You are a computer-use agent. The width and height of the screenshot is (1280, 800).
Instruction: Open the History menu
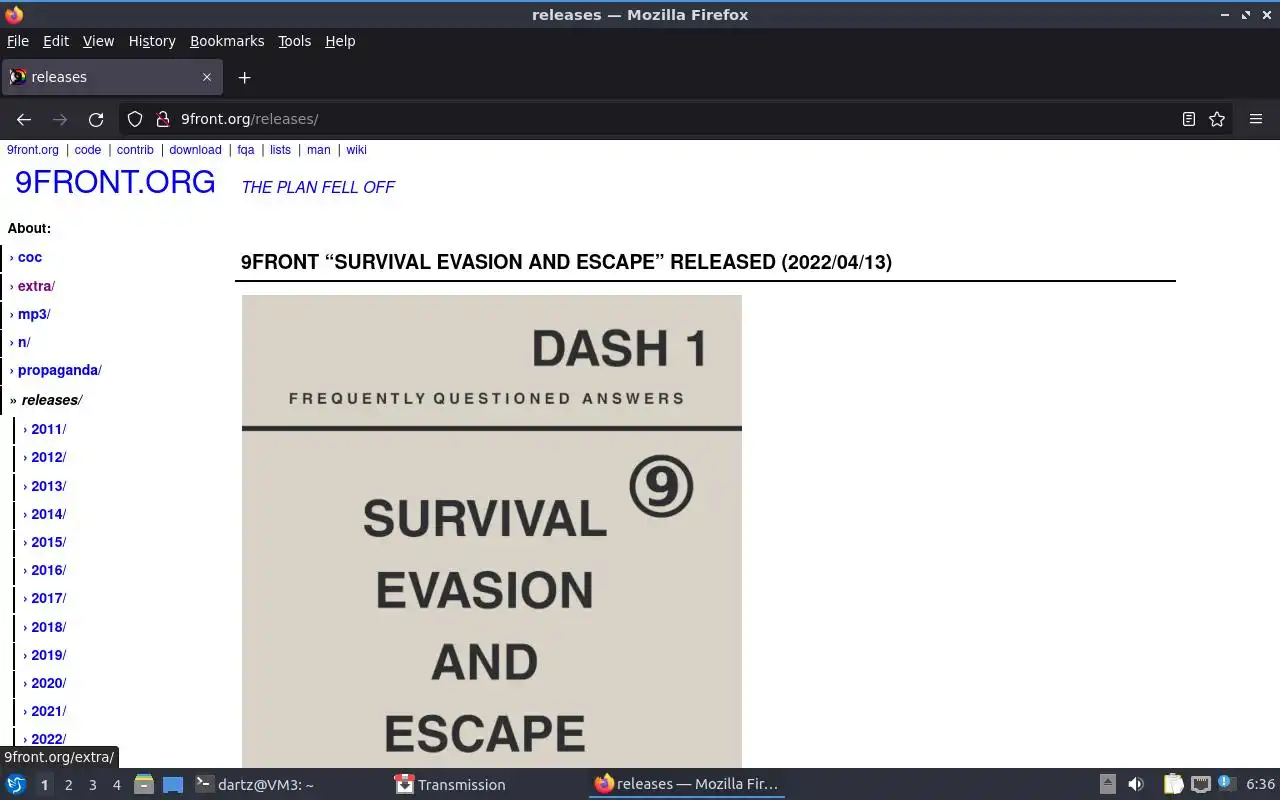coord(152,41)
